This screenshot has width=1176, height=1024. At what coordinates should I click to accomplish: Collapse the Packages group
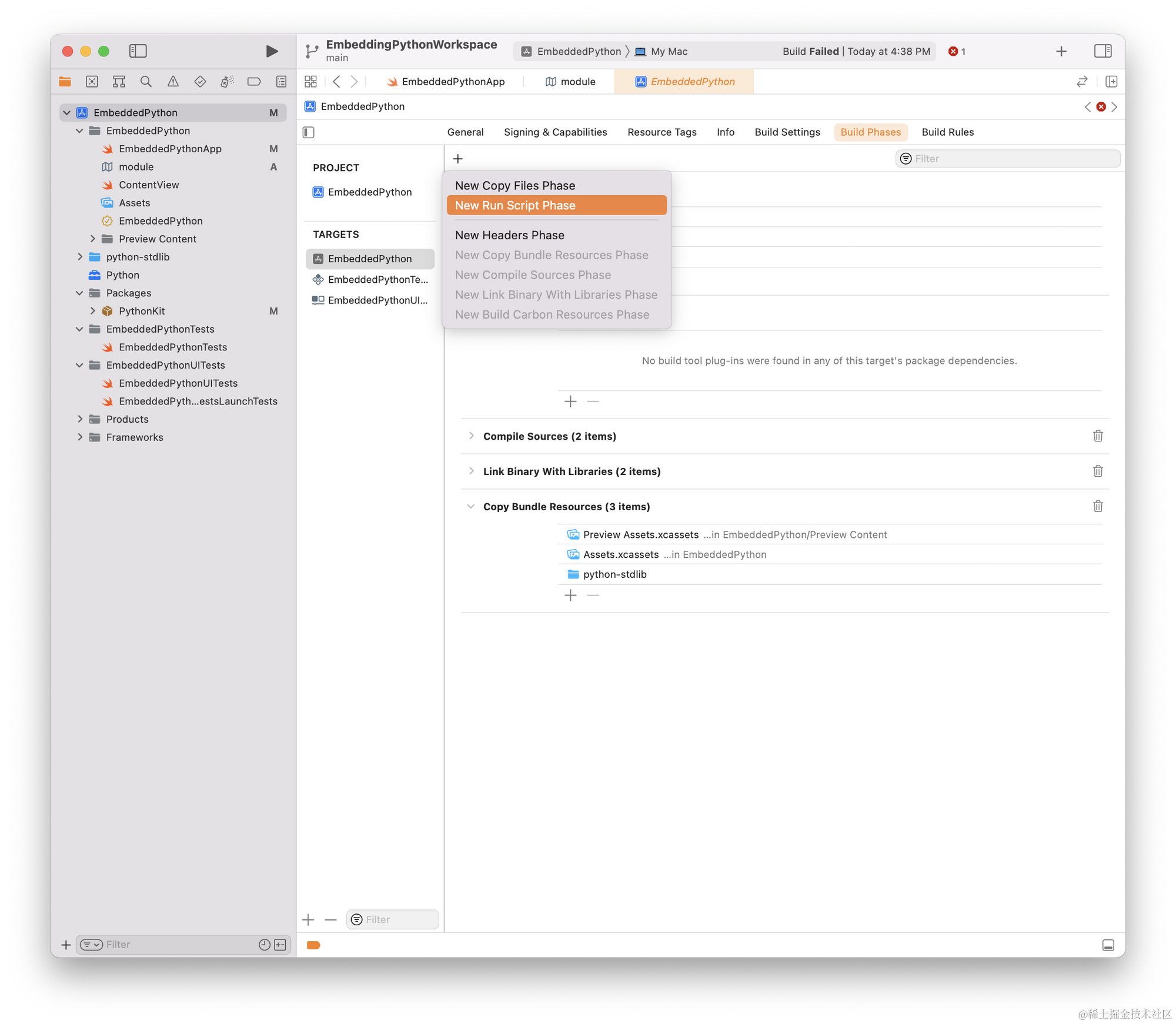(x=79, y=293)
